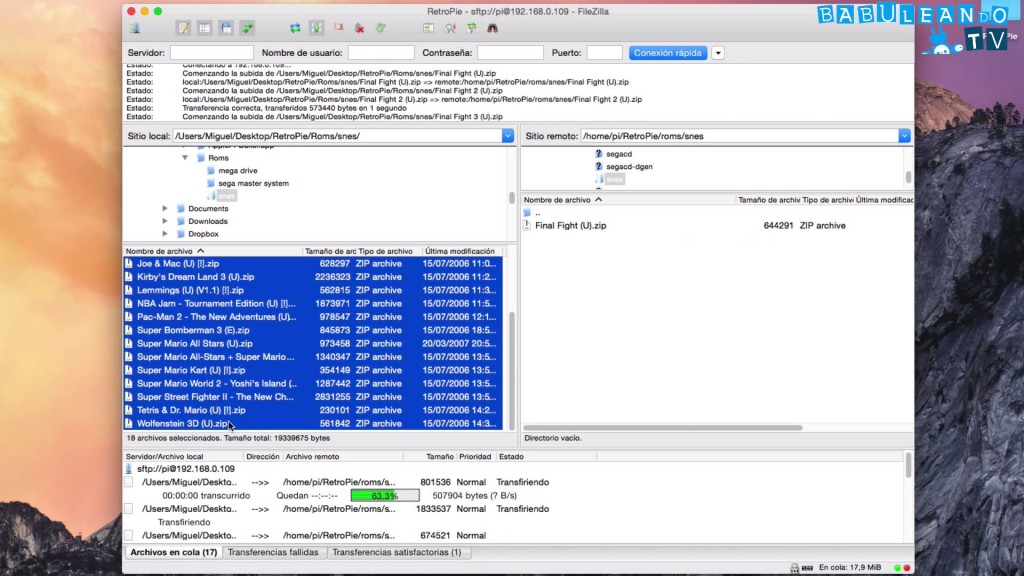This screenshot has width=1024, height=576.
Task: Click the 63.3% transfer progress bar
Action: tap(385, 496)
